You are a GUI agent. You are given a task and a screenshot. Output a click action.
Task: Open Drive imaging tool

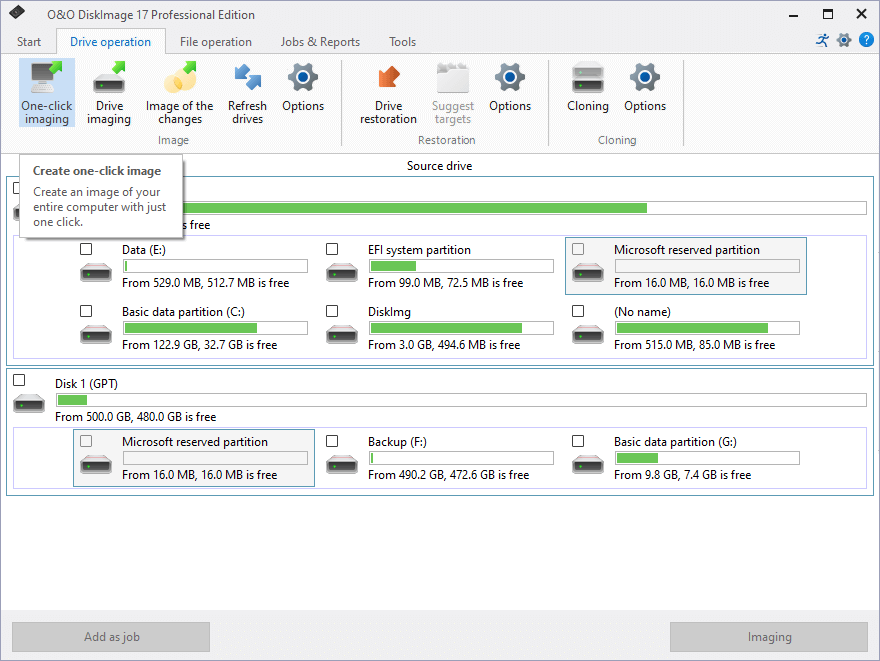109,93
